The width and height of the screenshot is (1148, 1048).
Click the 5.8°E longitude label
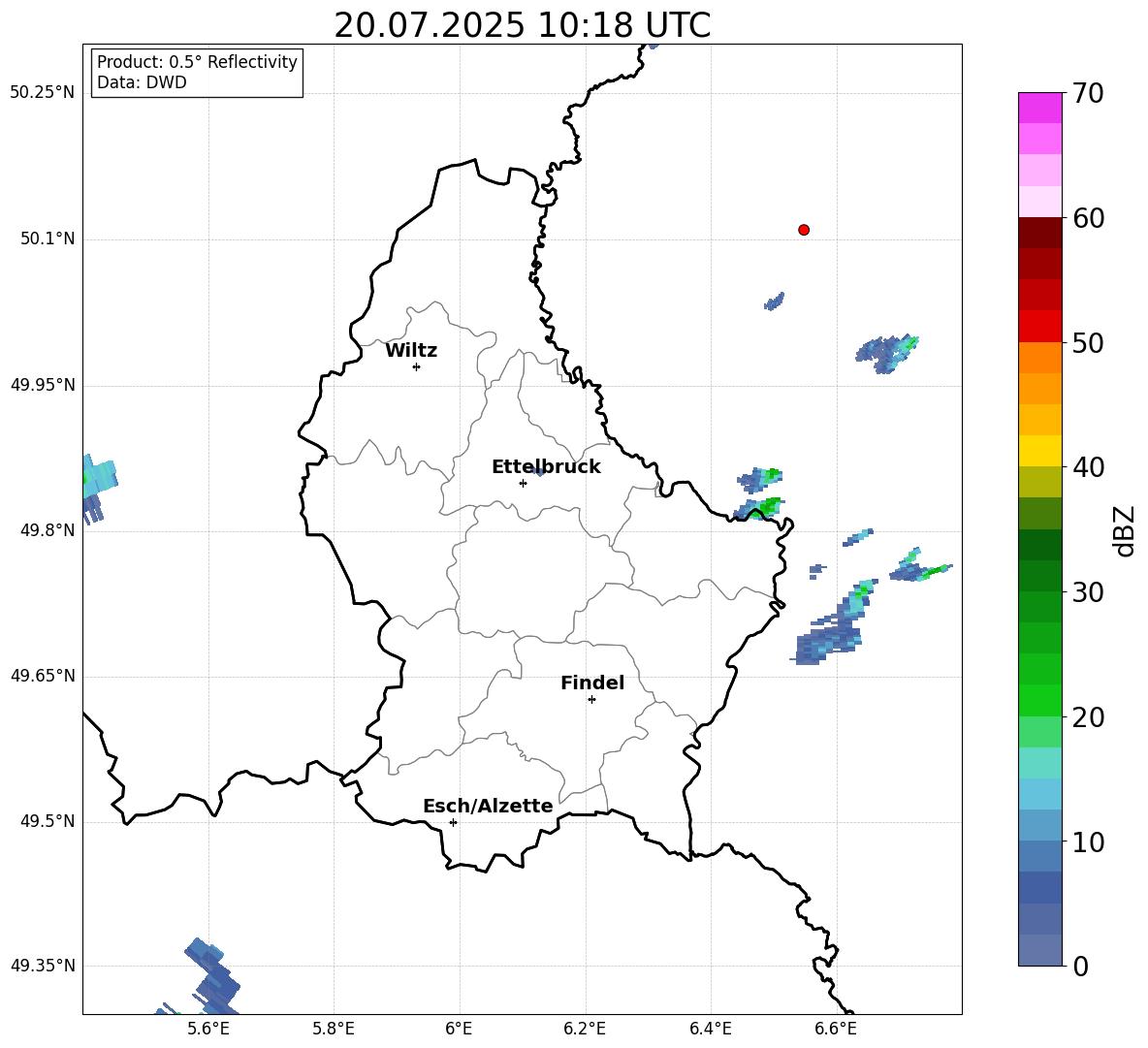click(334, 1029)
